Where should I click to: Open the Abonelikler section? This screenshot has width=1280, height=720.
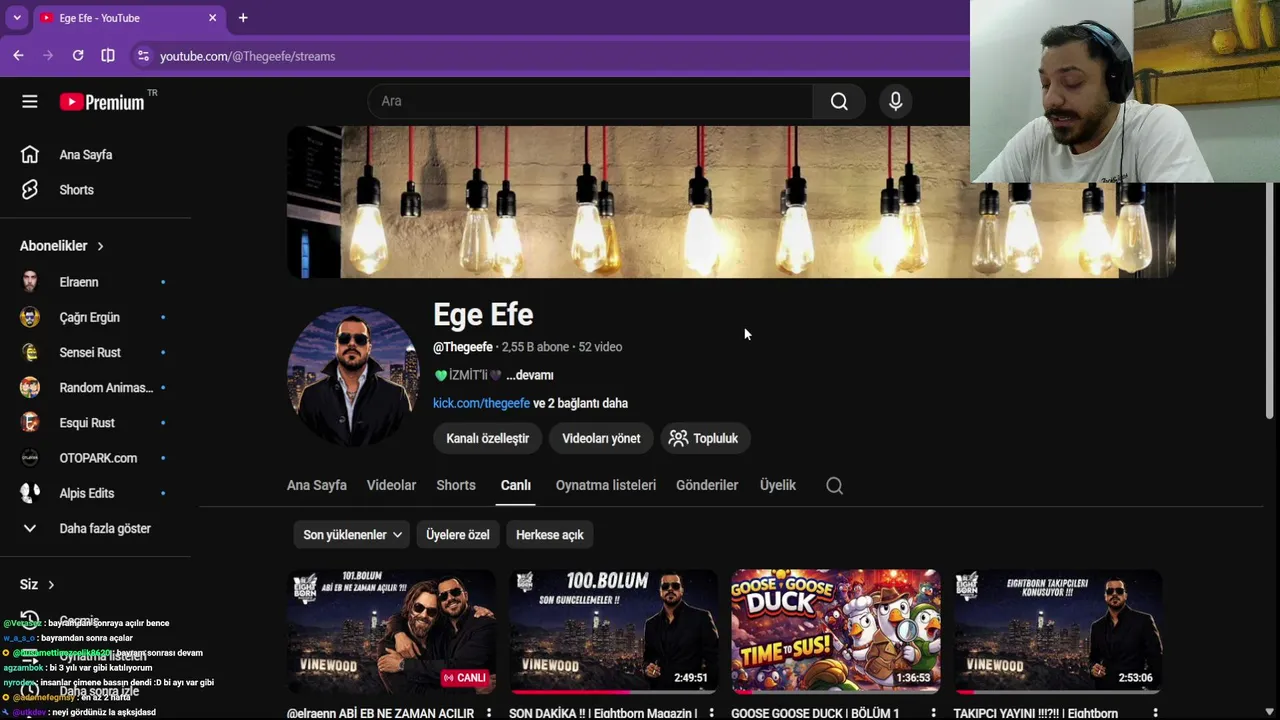(62, 246)
